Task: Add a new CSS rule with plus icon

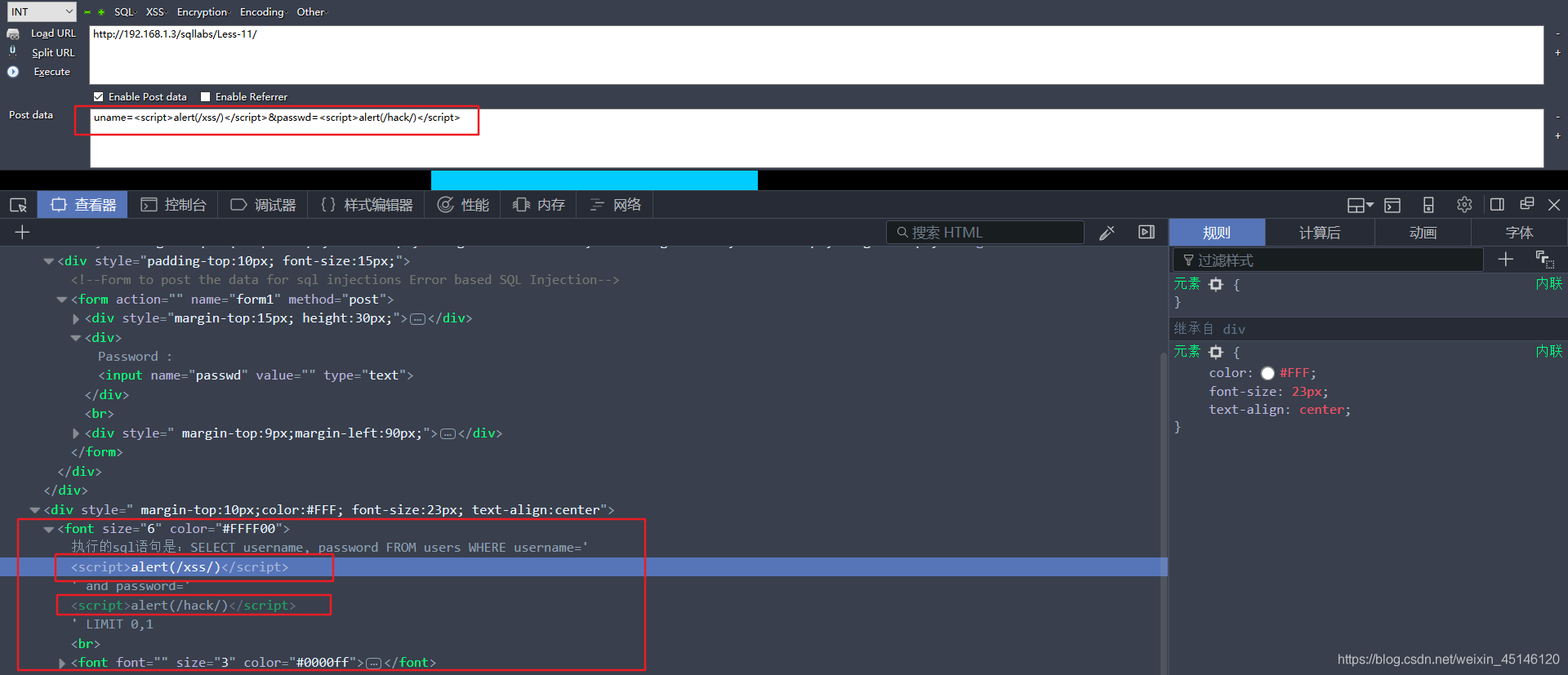Action: (1506, 260)
